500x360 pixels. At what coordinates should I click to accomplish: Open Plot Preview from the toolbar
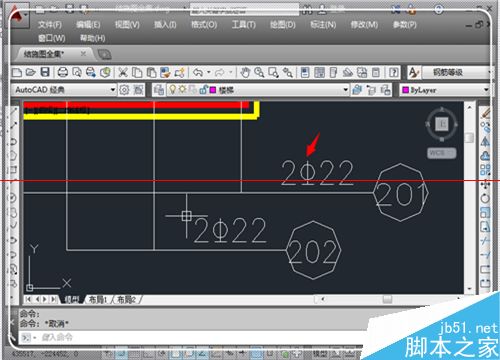coord(77,72)
